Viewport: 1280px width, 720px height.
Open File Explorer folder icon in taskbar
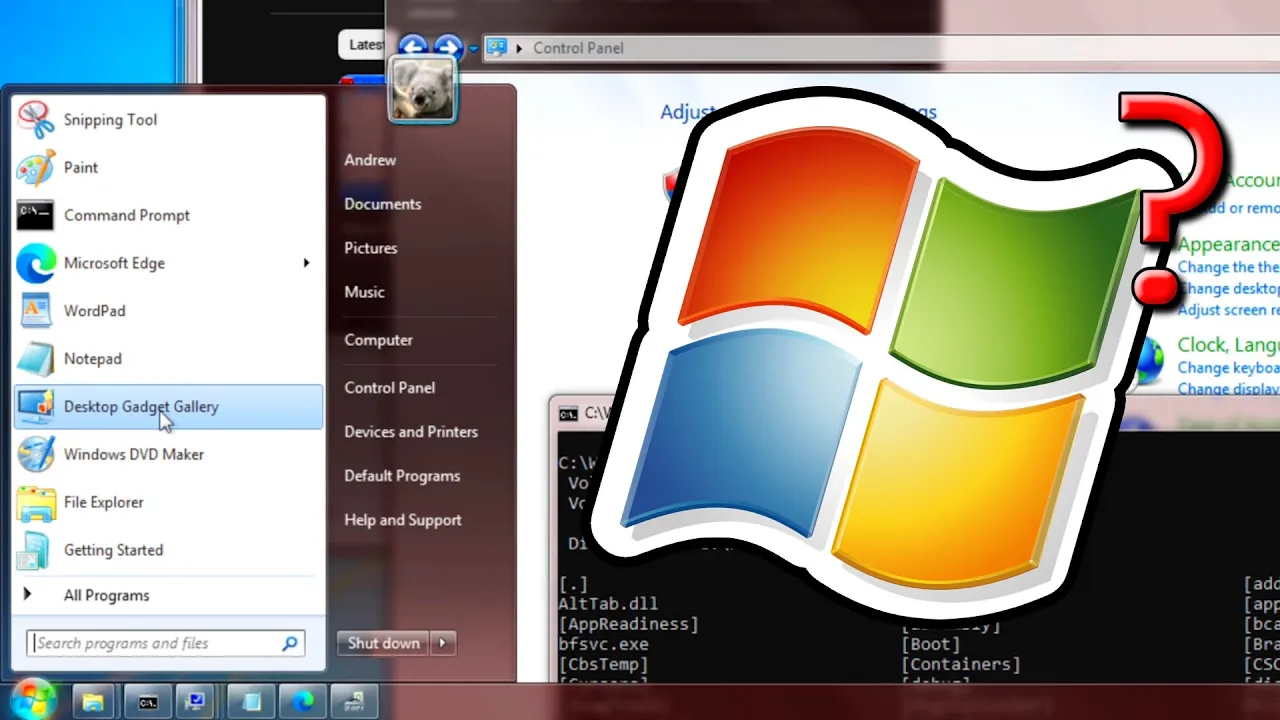point(93,702)
